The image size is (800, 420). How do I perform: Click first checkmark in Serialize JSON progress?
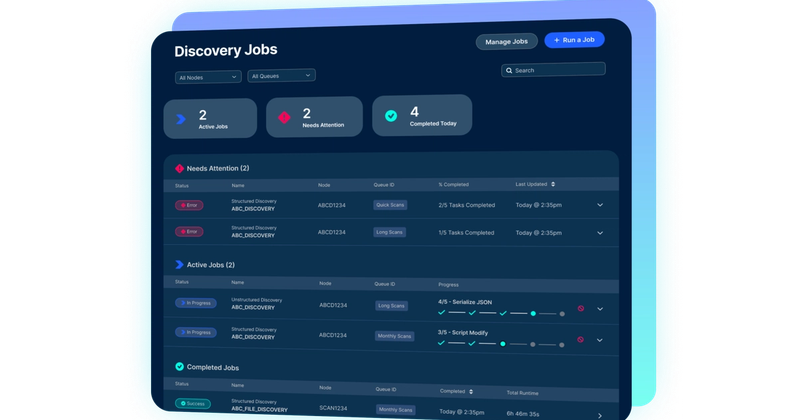coord(441,312)
